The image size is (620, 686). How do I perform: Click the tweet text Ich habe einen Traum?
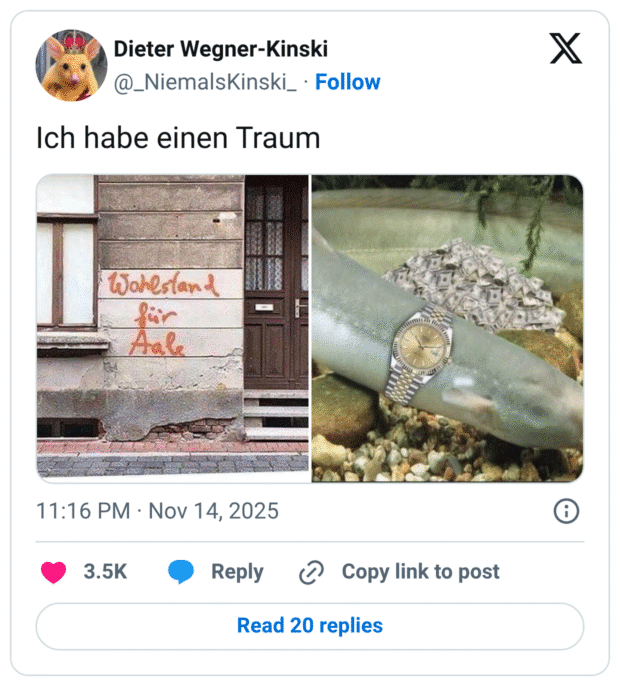tap(178, 138)
